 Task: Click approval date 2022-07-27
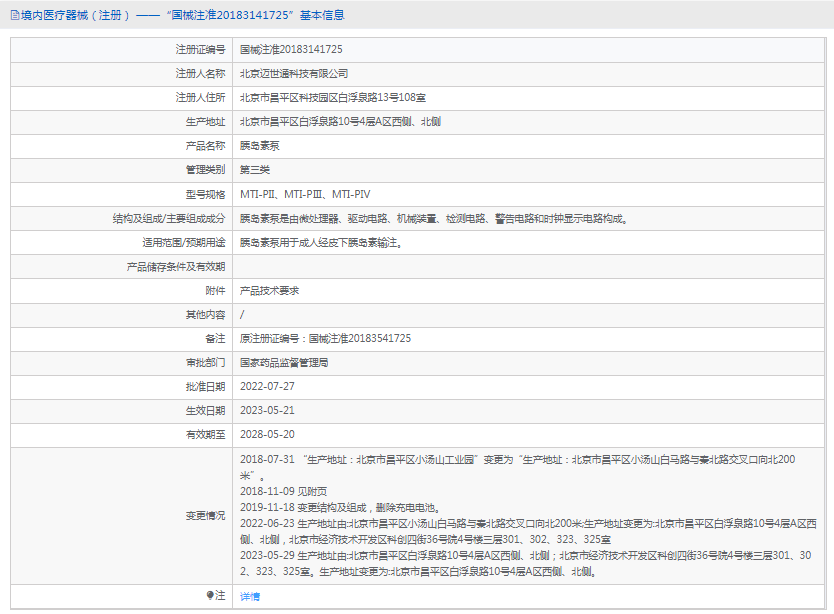267,386
